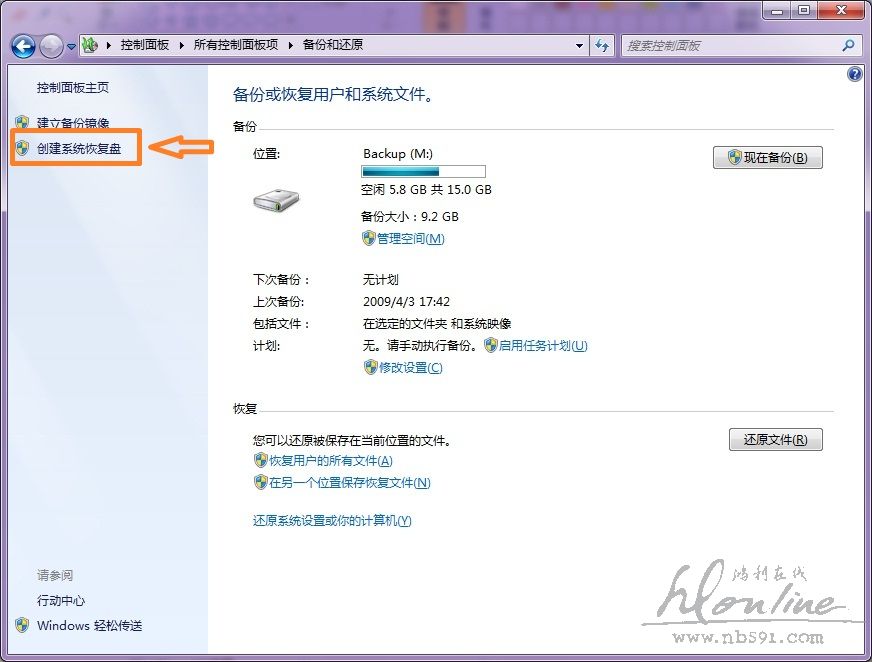
Task: Click the text 2009/4/3 17:42
Action: [406, 302]
